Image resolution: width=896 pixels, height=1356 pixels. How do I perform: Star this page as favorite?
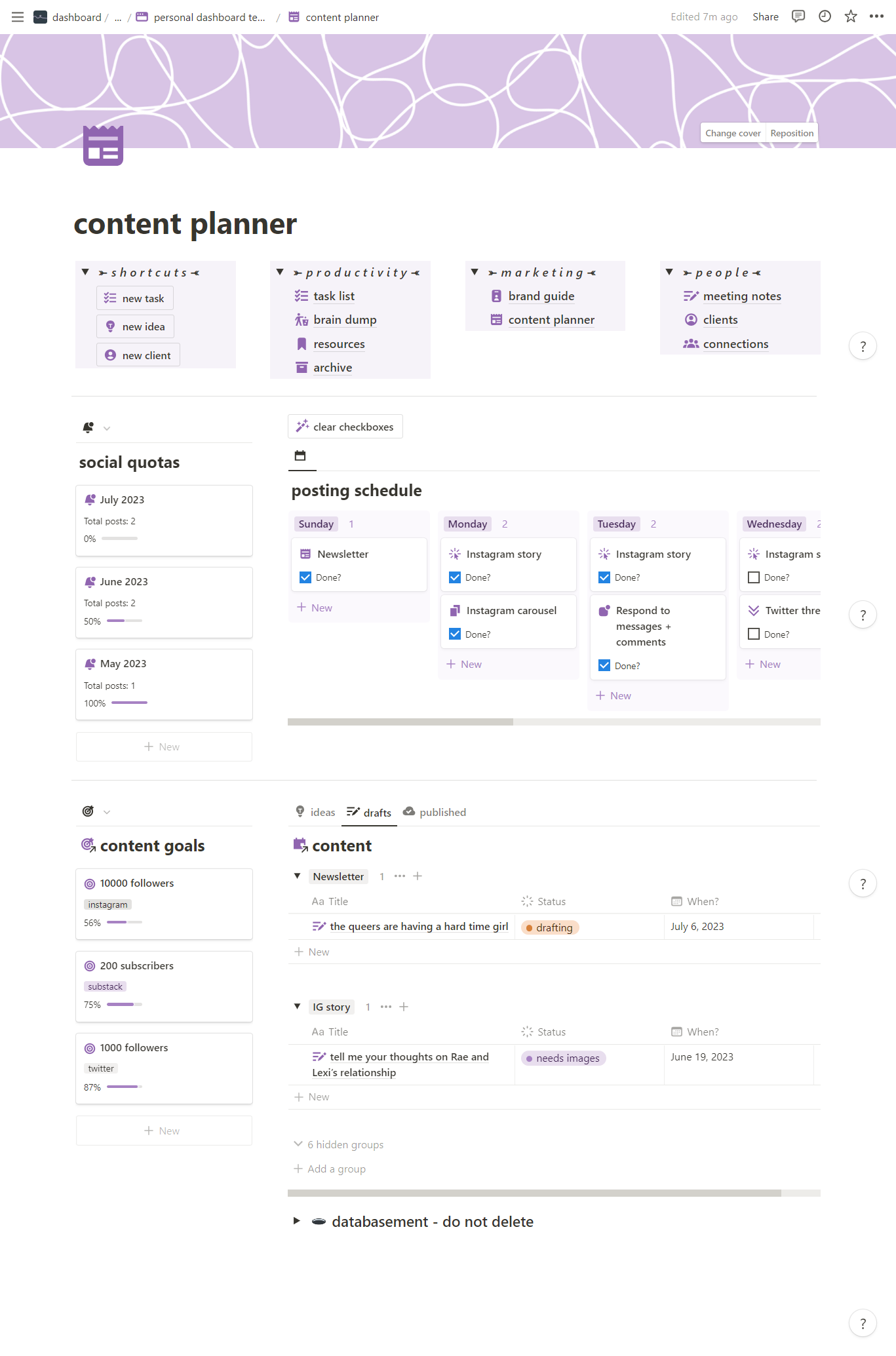(851, 16)
